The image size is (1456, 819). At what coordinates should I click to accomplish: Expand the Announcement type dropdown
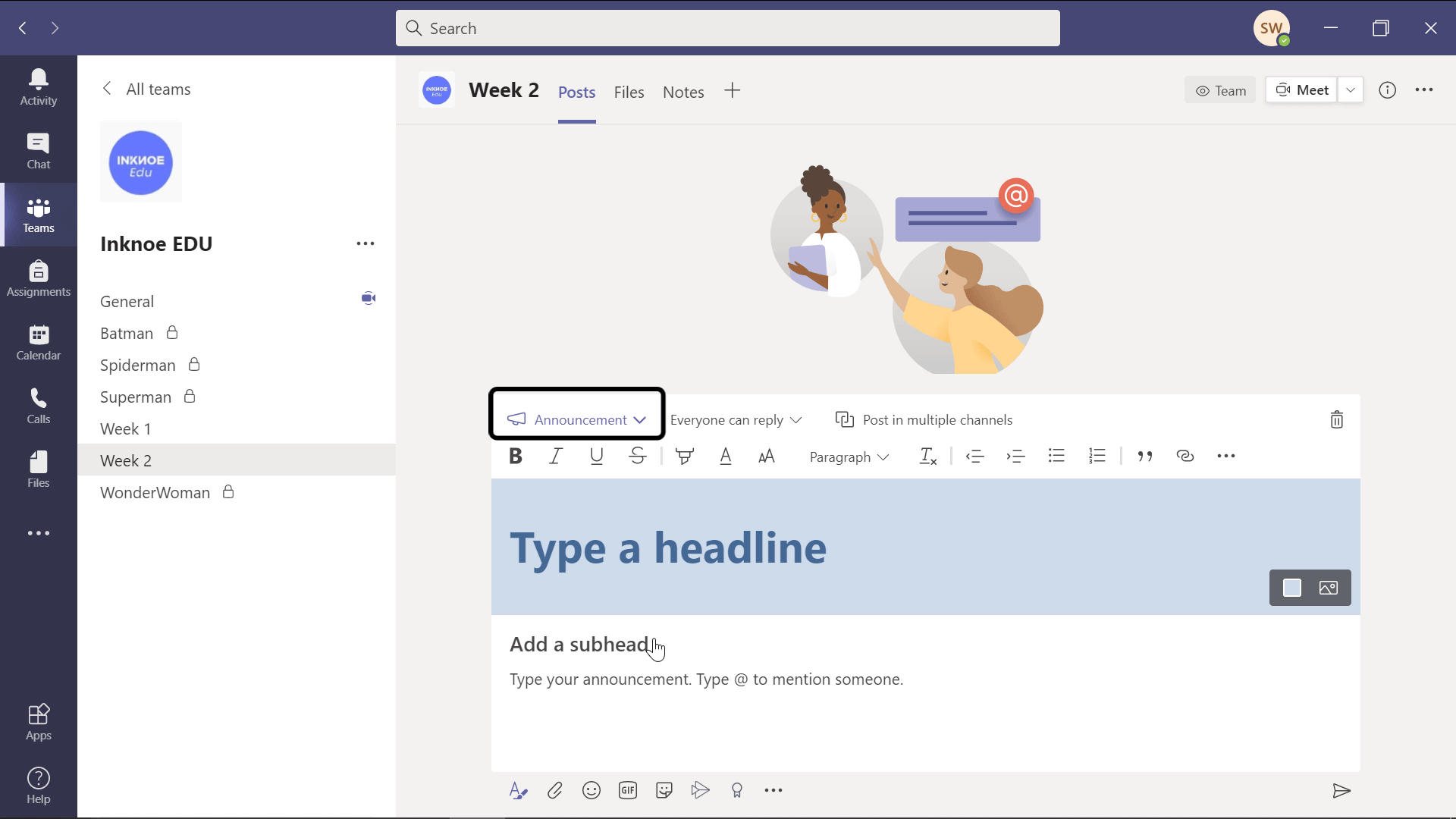click(x=641, y=419)
